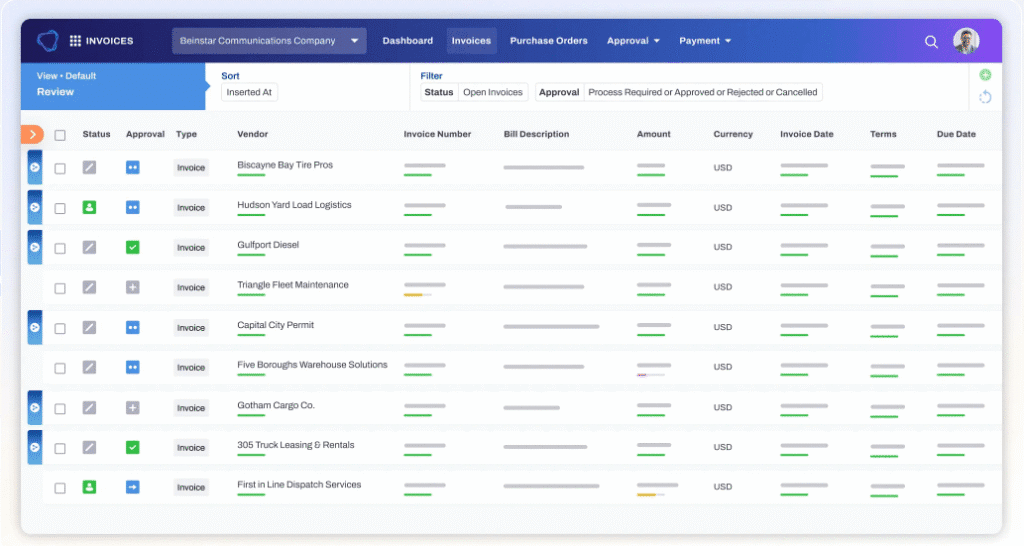The image size is (1024, 546).
Task: Open the Review view selector panel
Action: pos(114,86)
